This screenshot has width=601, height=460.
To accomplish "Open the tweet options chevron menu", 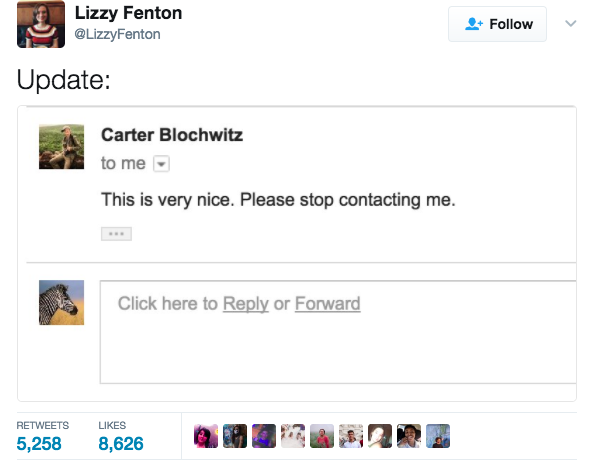I will (x=571, y=23).
